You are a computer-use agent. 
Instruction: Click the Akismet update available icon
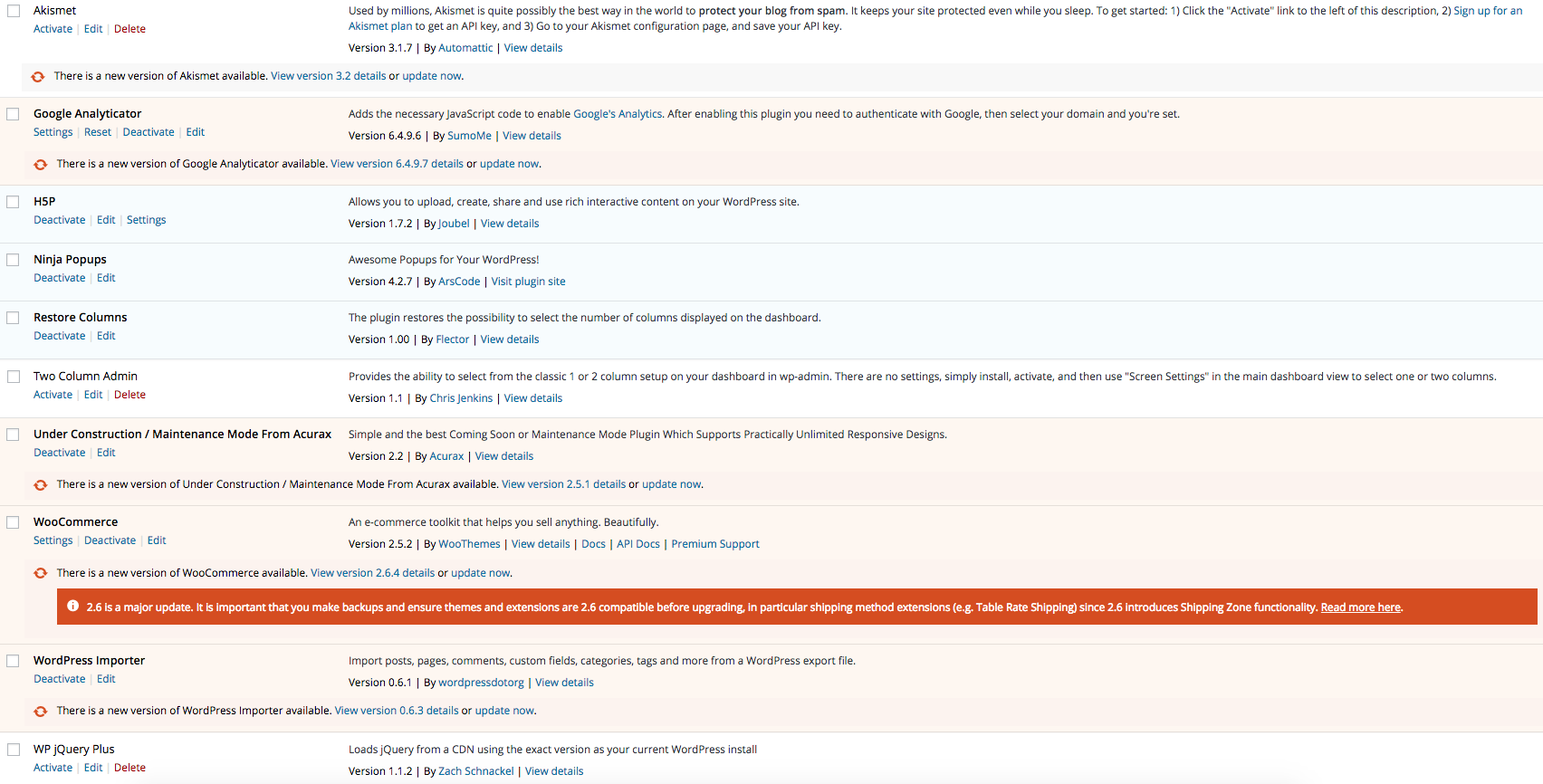click(x=38, y=77)
